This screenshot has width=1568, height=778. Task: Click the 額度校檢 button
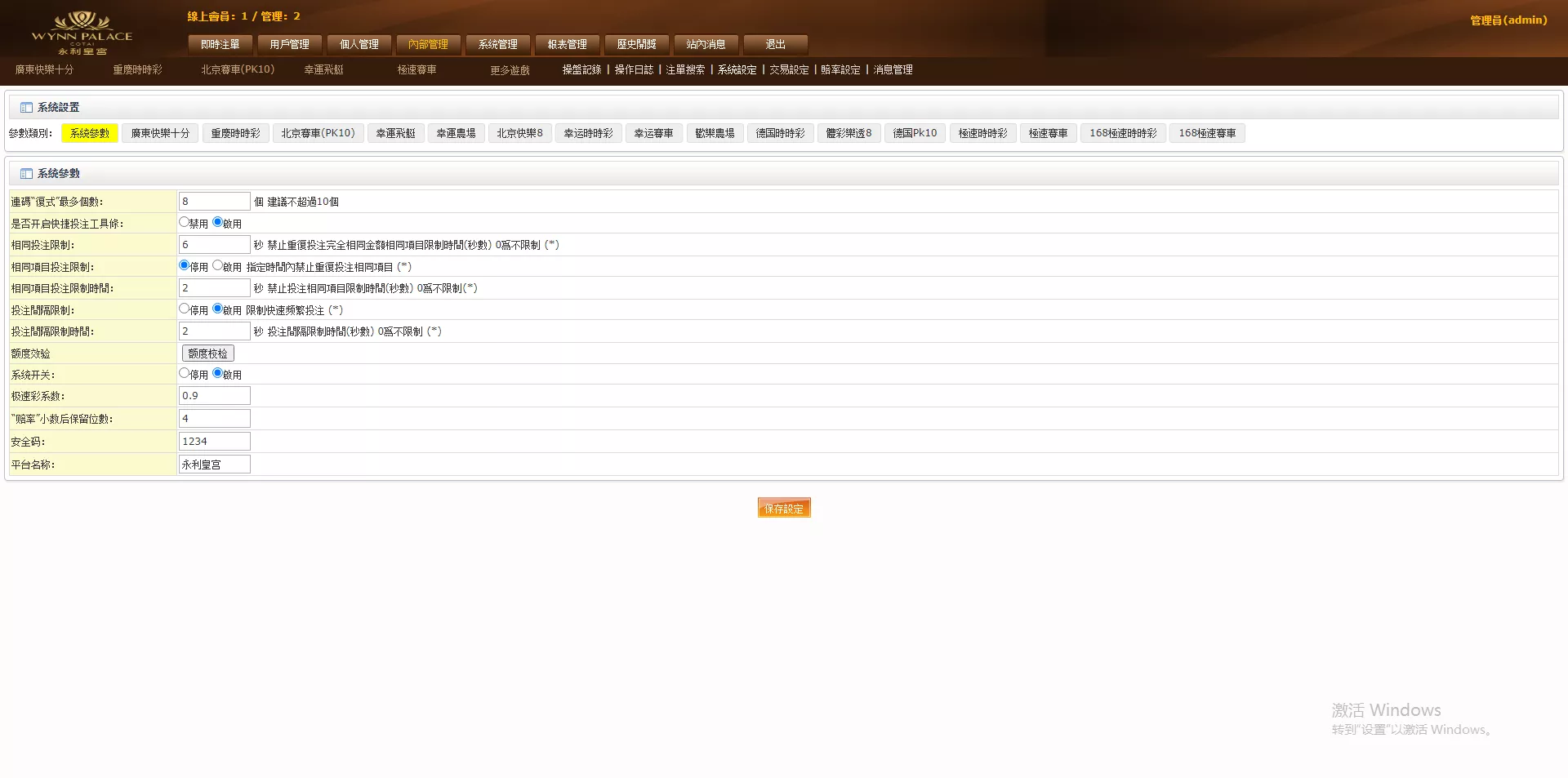208,353
